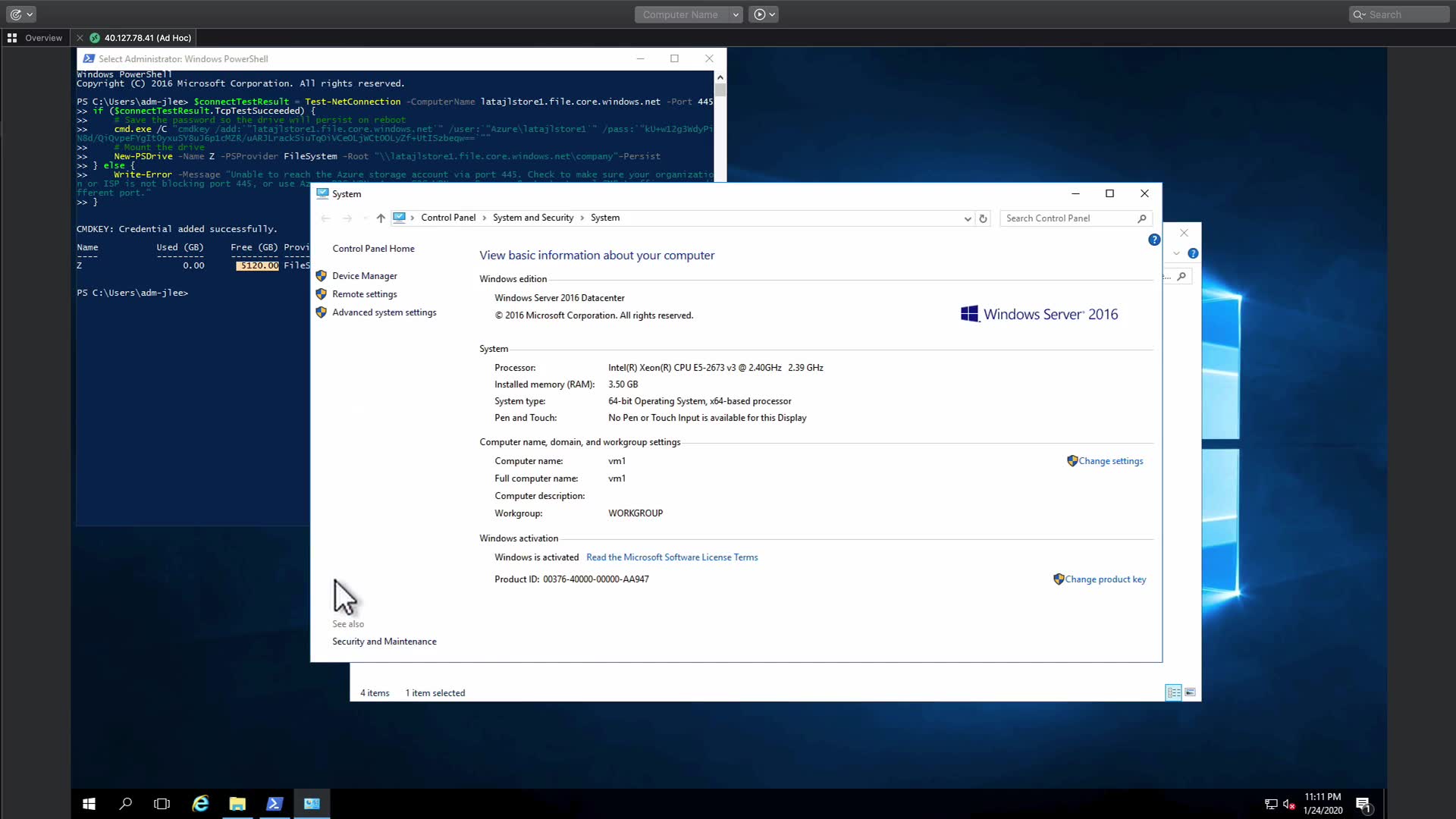Refresh the Control Panel address bar
Screen dimensions: 1456x819
[x=983, y=218]
